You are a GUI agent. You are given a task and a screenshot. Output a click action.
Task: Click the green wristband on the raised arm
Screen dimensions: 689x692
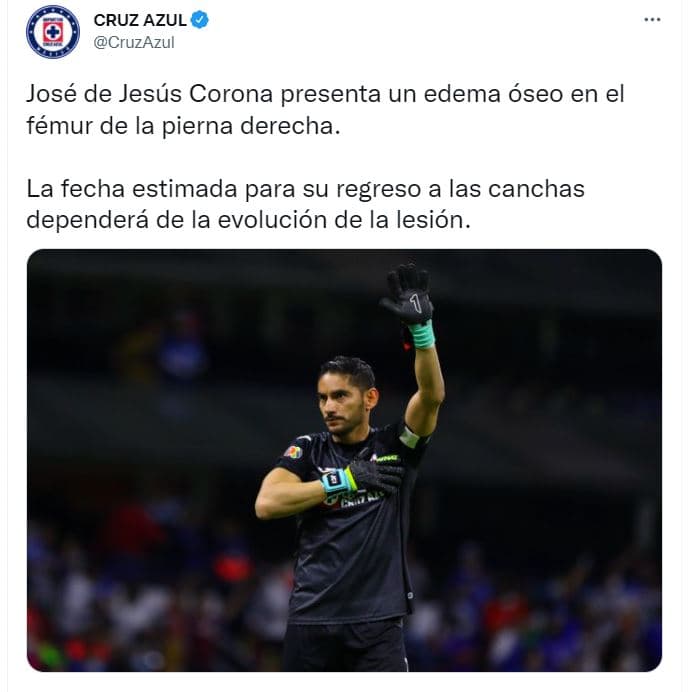point(422,336)
